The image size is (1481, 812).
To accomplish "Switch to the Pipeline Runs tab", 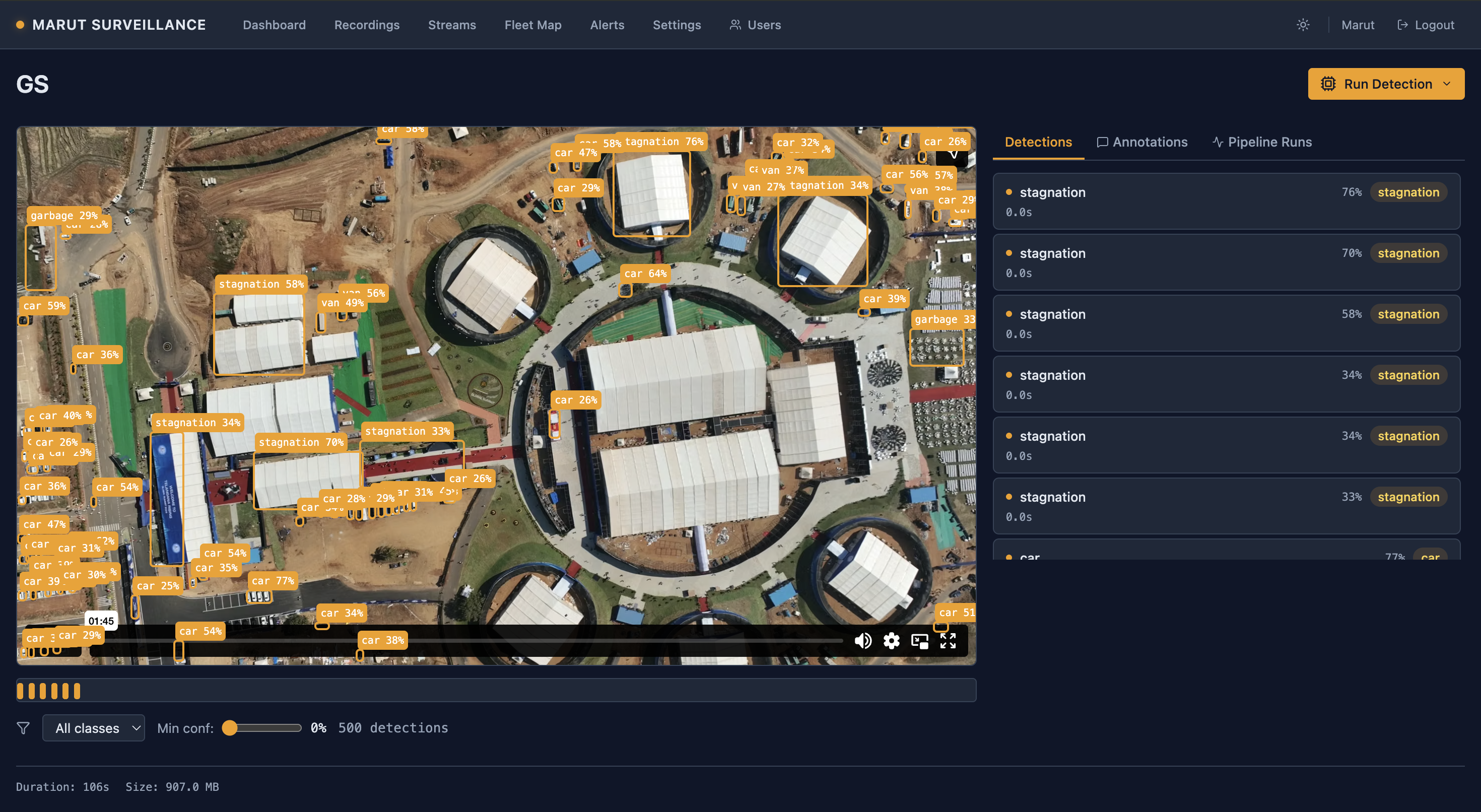I will 1262,142.
